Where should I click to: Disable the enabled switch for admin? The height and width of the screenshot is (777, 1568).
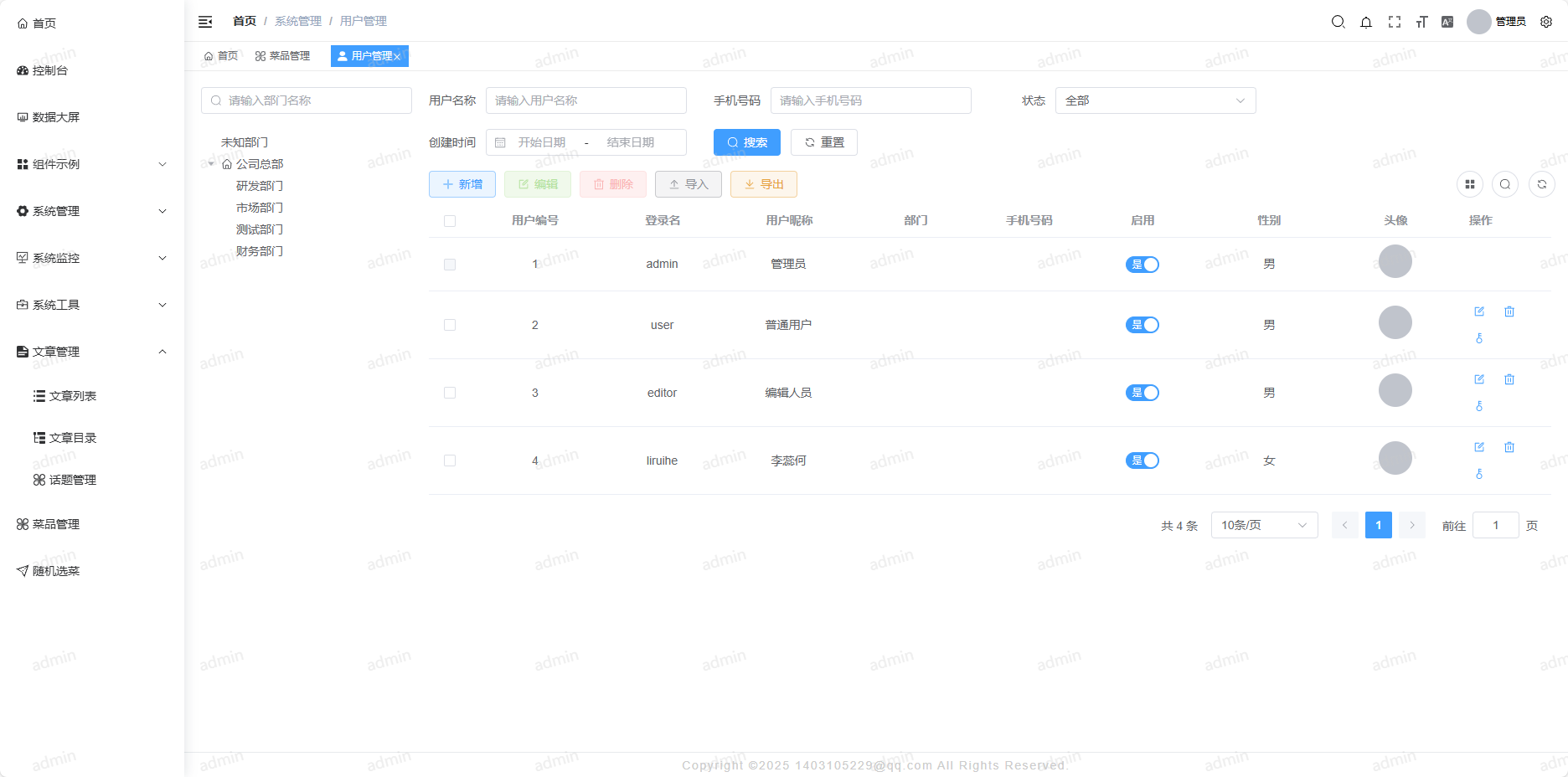1142,265
